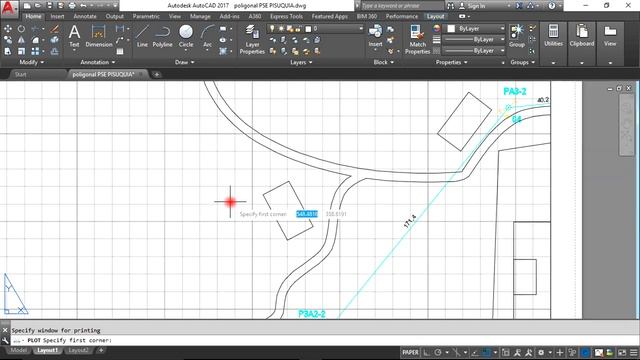This screenshot has width=640, height=360.
Task: Select the Mirror tool in Modify panel
Action: coord(21,40)
